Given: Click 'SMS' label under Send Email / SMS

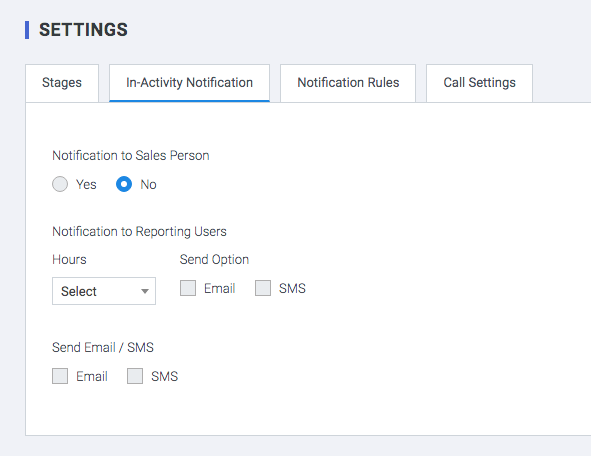Looking at the screenshot, I should coord(164,376).
